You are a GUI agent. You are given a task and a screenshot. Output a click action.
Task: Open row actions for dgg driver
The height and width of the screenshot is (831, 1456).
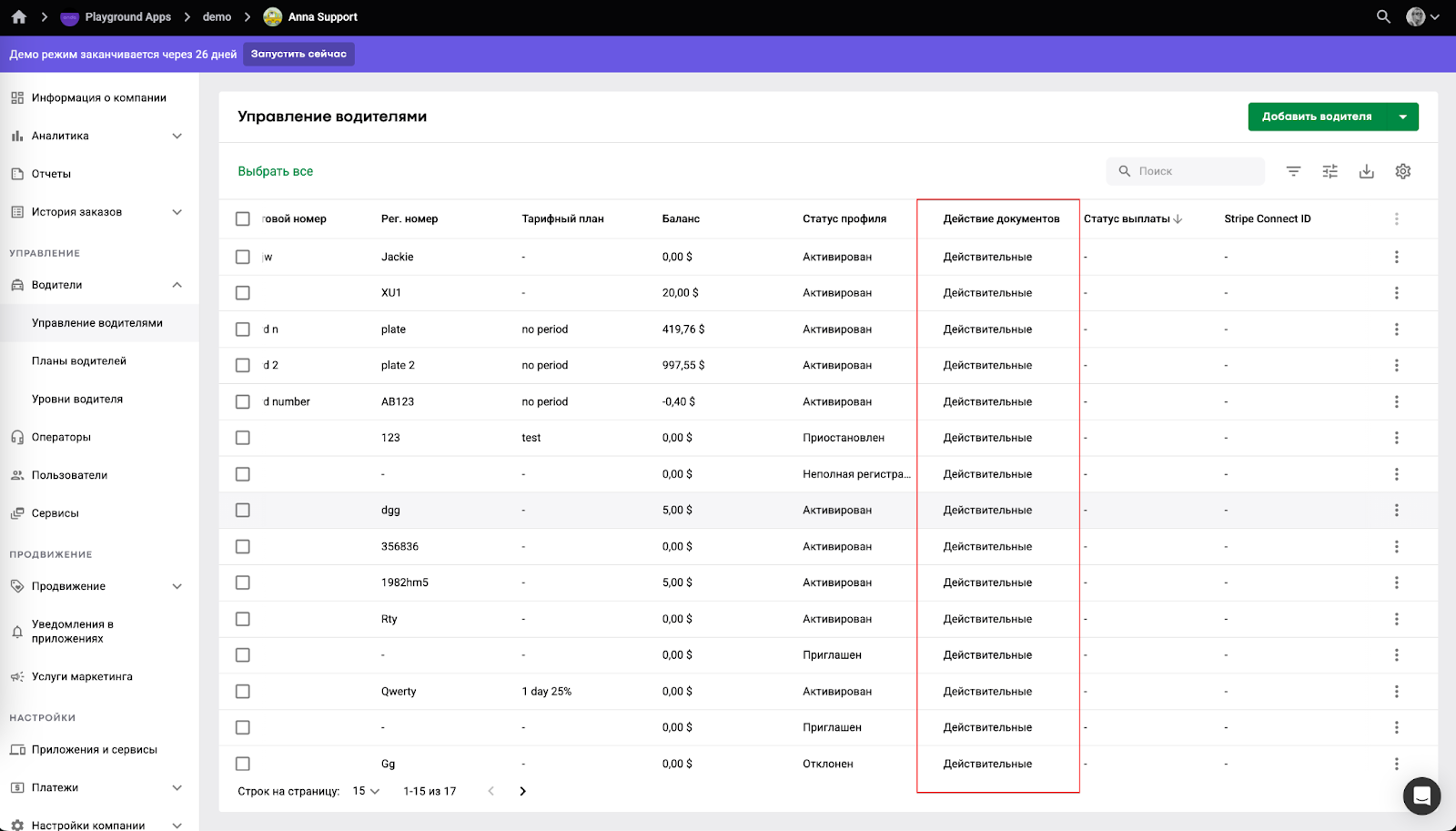click(1396, 511)
